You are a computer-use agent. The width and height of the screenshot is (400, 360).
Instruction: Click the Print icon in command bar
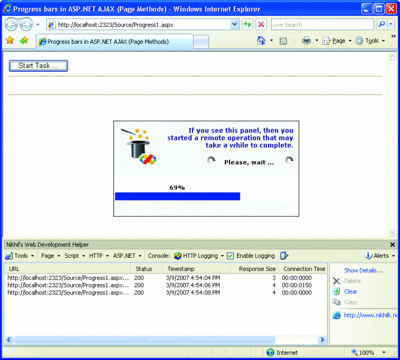tap(306, 41)
